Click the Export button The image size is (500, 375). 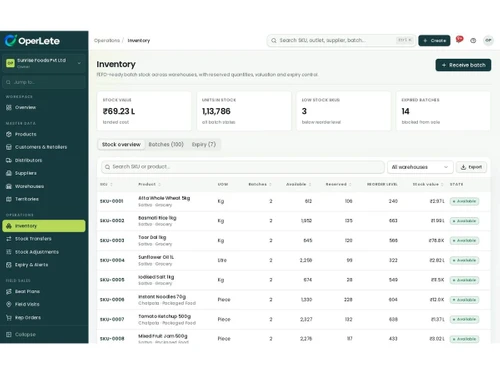(471, 167)
